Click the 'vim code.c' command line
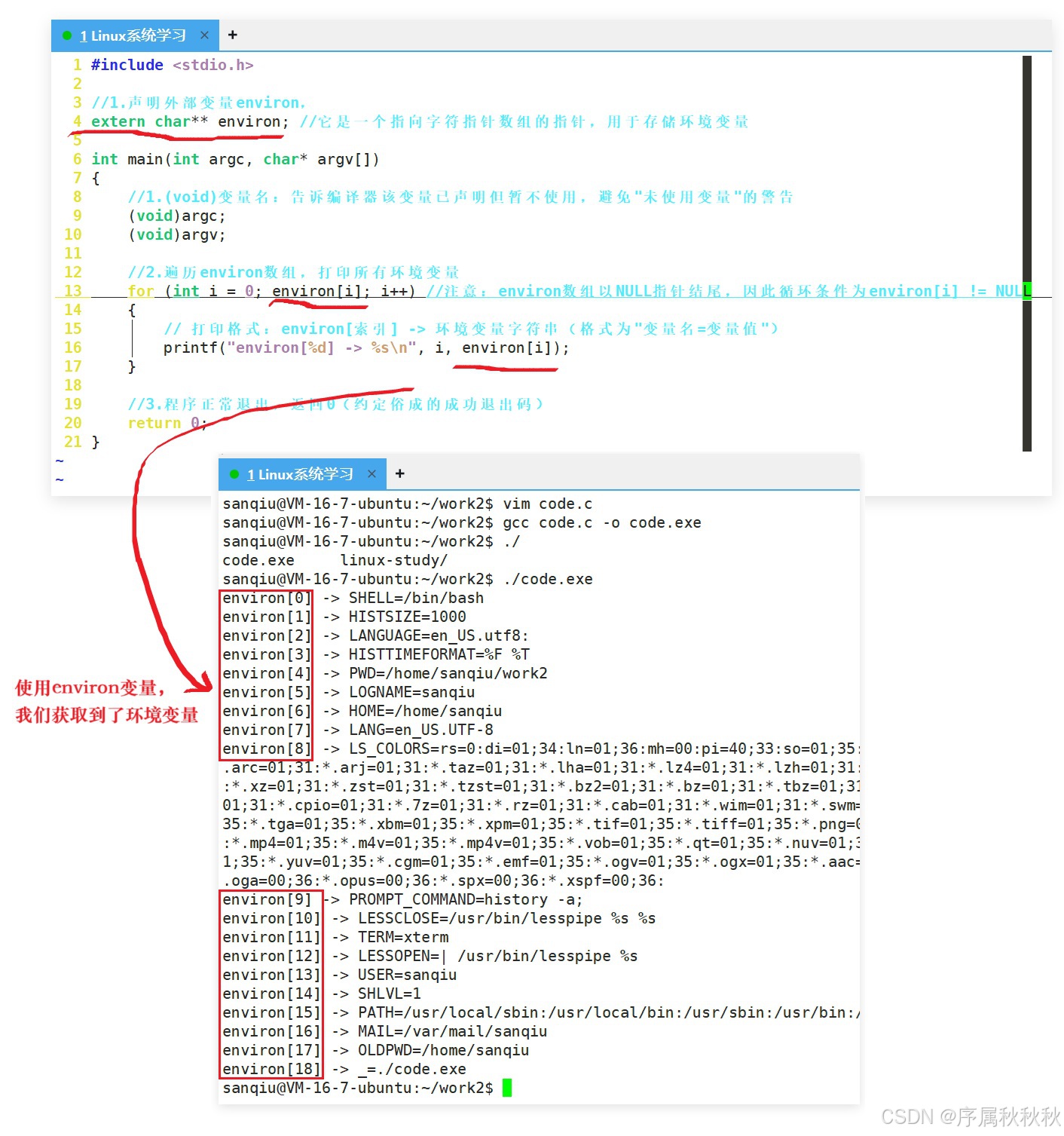 pyautogui.click(x=408, y=504)
